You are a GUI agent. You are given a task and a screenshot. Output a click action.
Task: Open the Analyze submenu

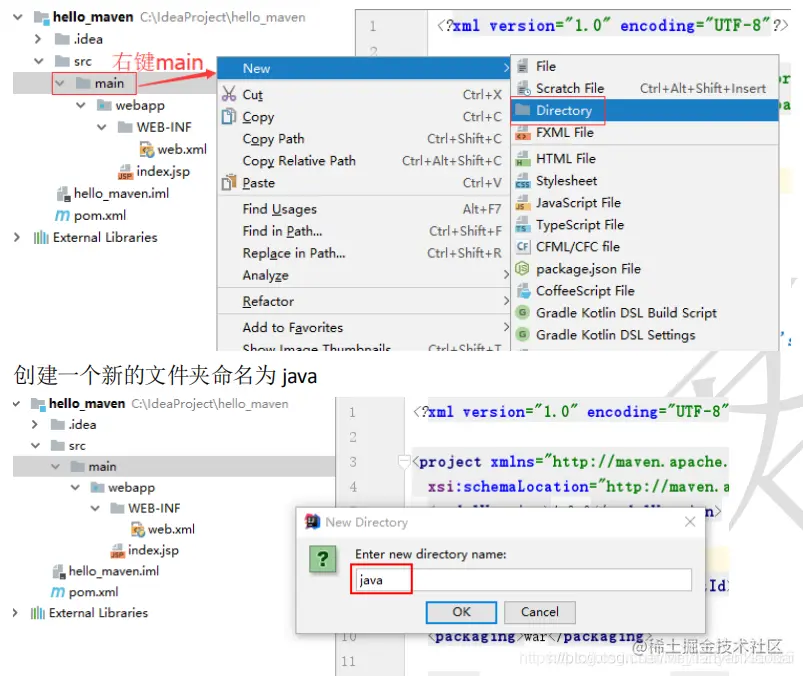coord(364,275)
